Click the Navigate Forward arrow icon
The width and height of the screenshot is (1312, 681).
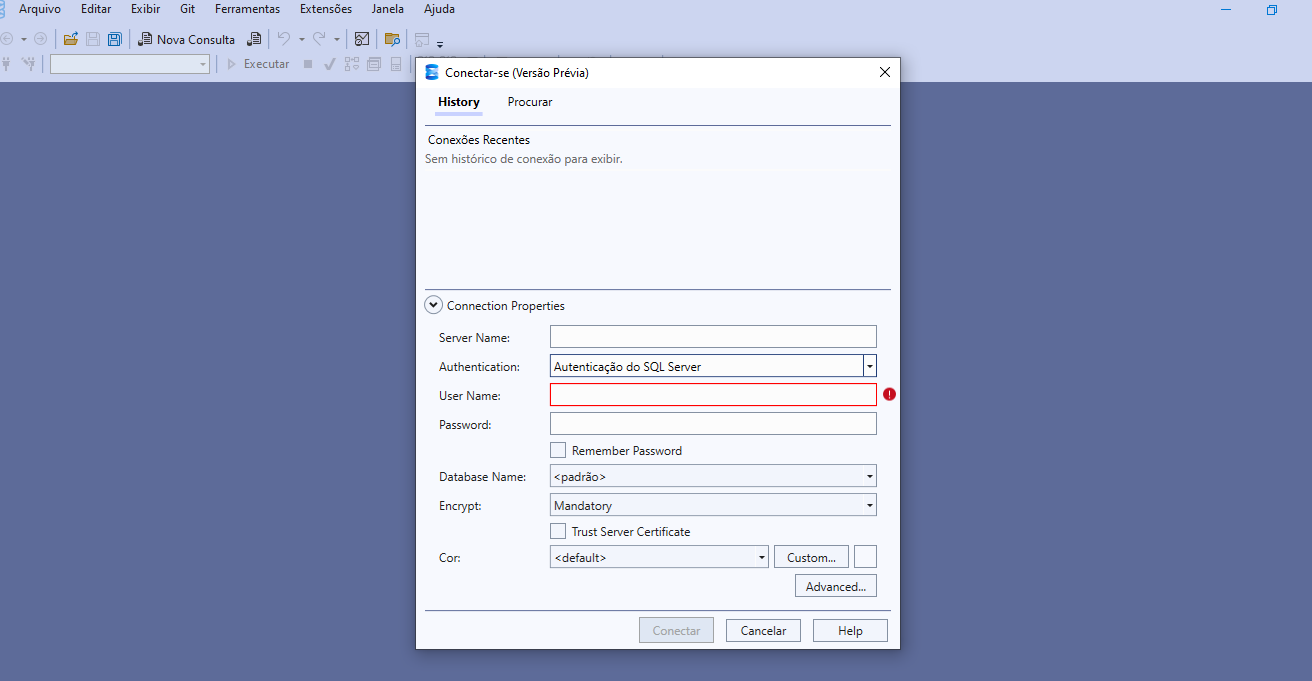point(40,39)
